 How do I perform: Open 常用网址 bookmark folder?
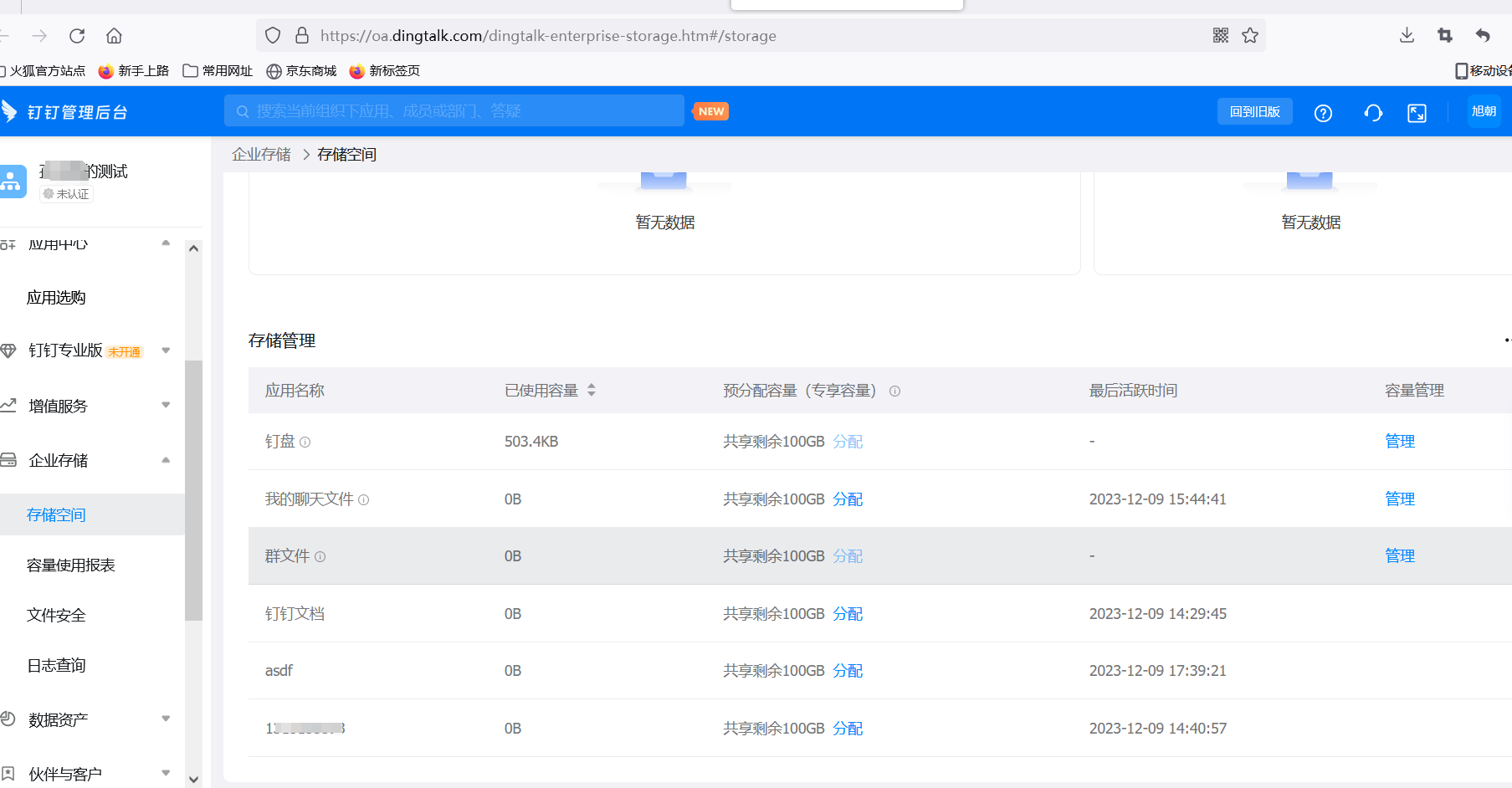[x=218, y=71]
